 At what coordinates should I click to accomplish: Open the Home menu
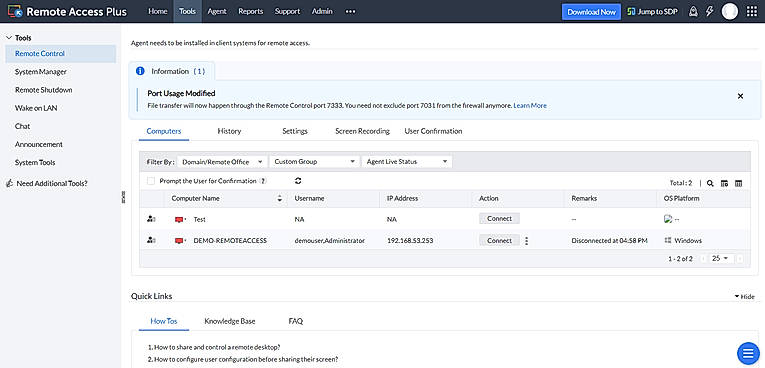(157, 11)
